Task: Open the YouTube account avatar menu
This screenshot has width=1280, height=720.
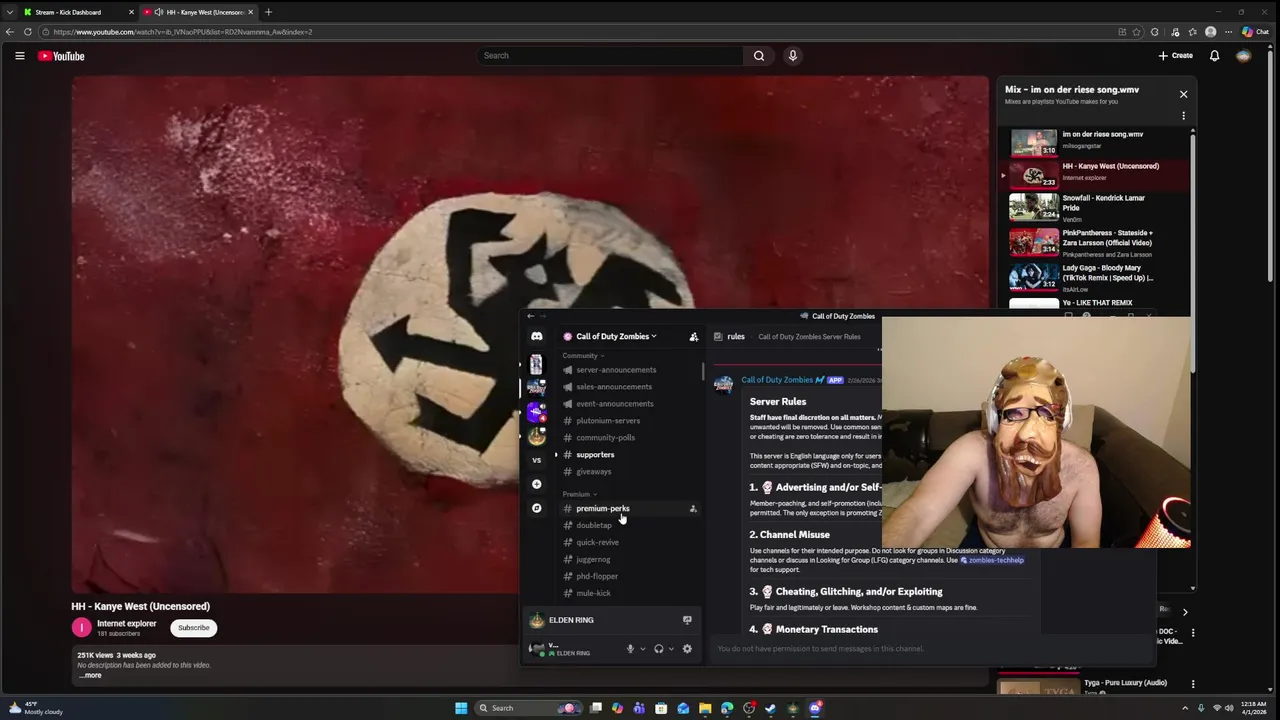Action: coord(1243,56)
